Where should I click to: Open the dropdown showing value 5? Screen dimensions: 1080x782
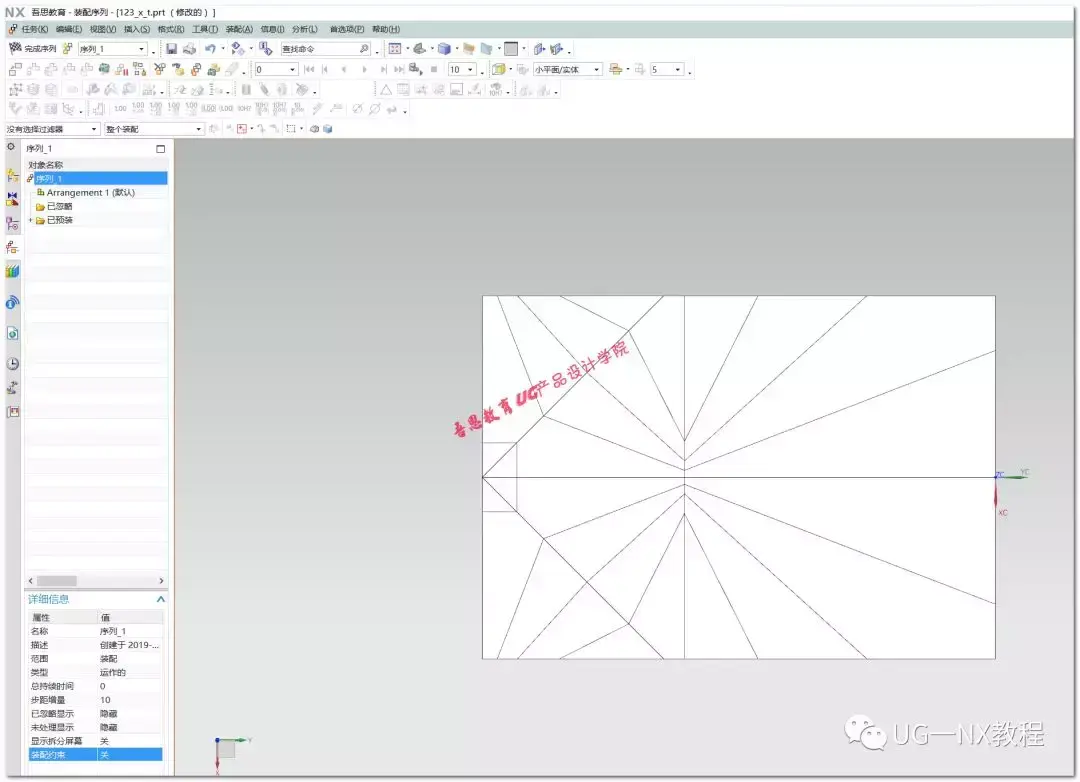coord(678,70)
